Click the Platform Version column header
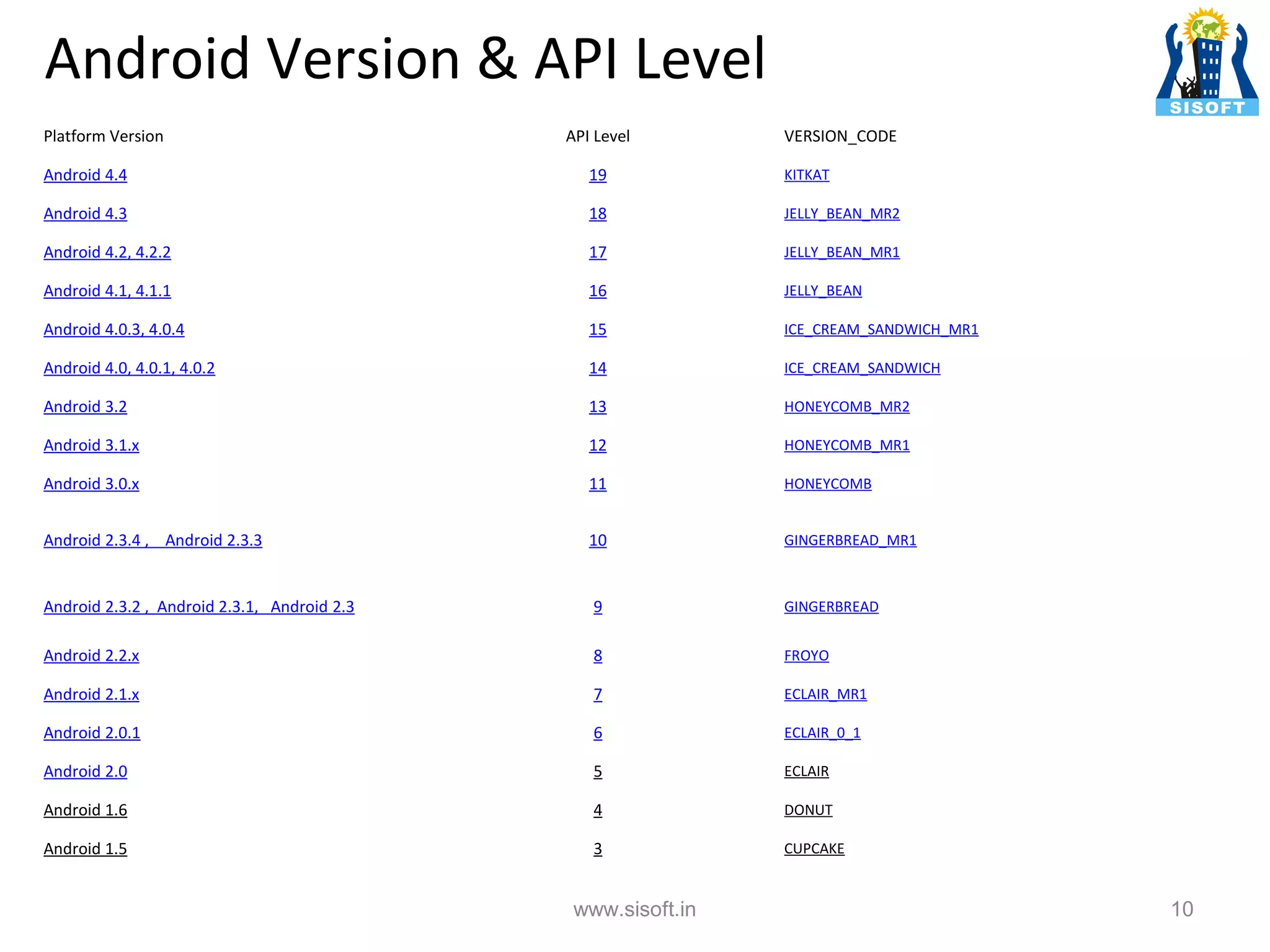This screenshot has height=952, width=1270. click(104, 136)
